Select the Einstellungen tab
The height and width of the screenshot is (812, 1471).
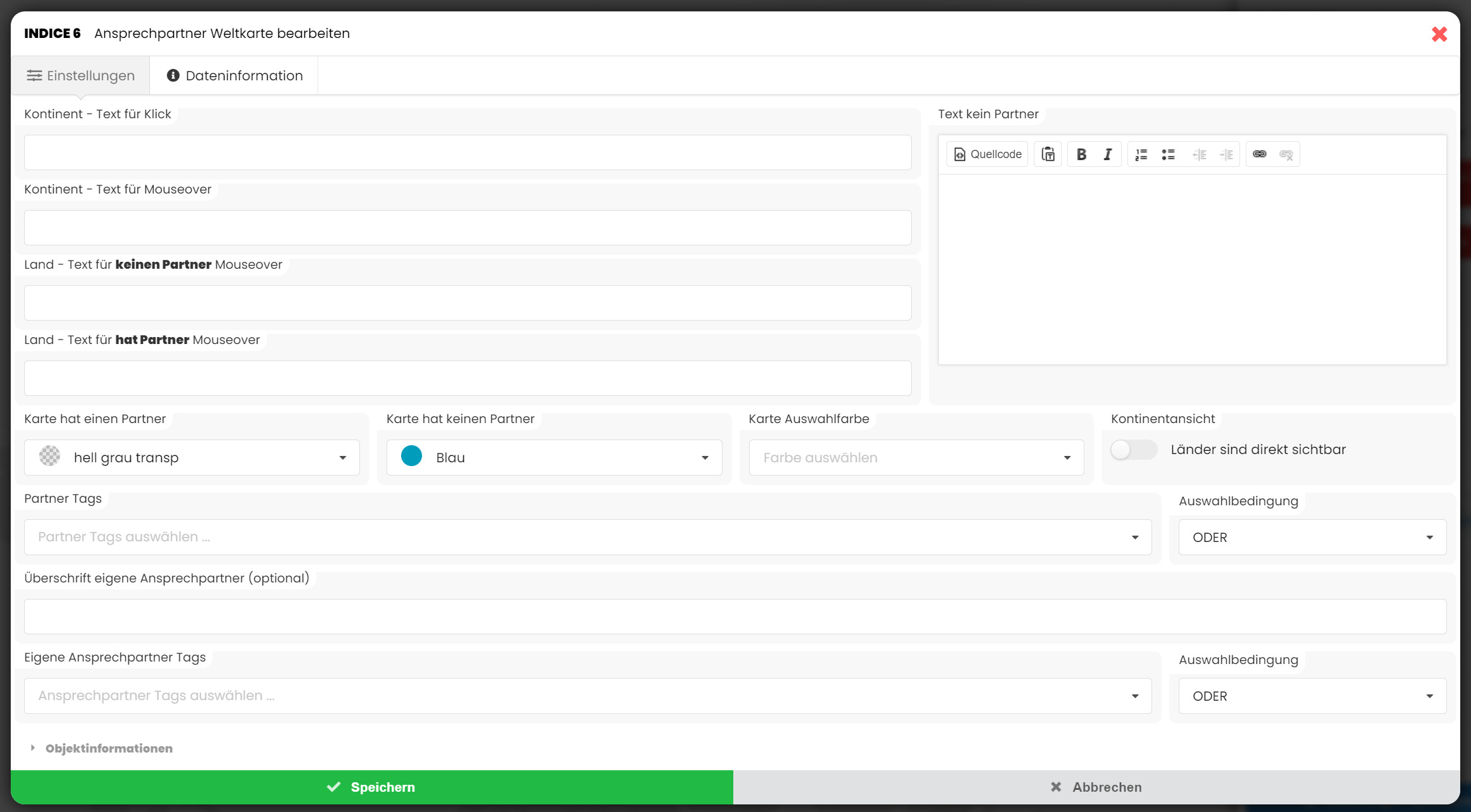(x=80, y=76)
